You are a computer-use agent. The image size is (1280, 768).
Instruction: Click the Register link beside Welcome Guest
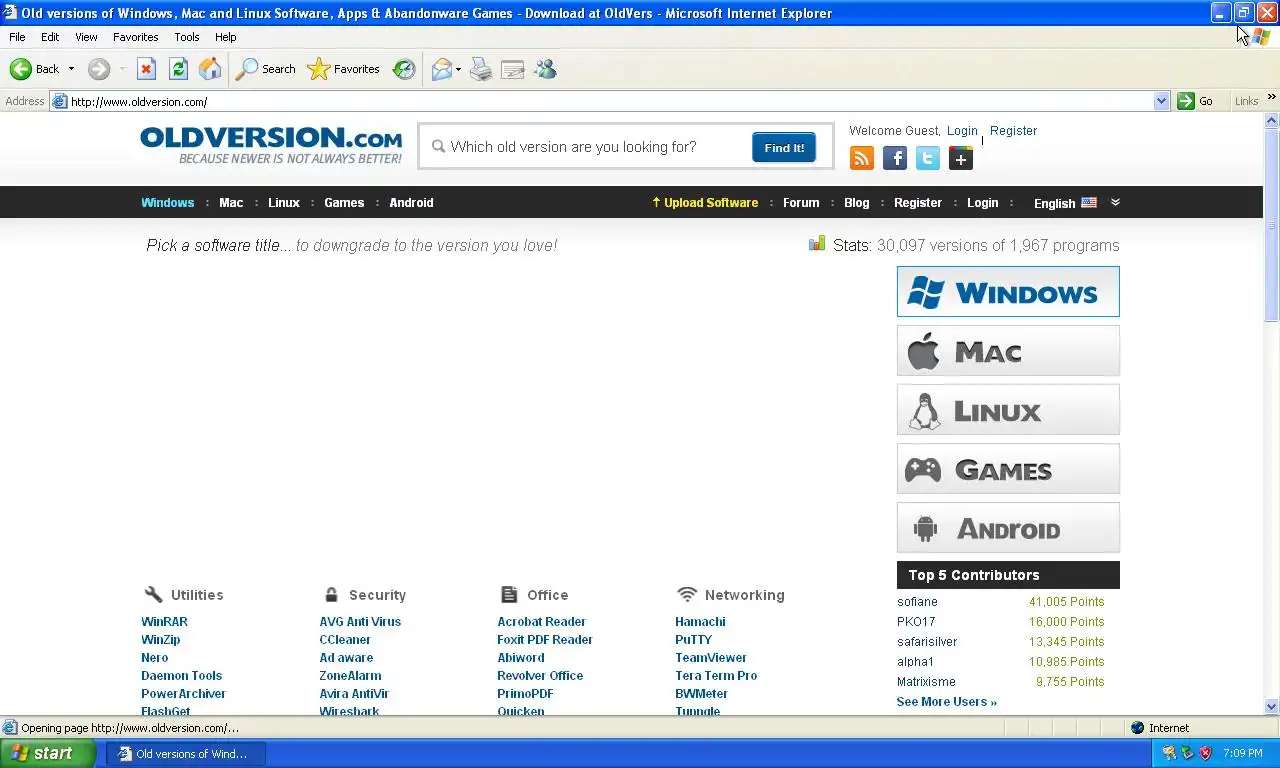(1013, 131)
